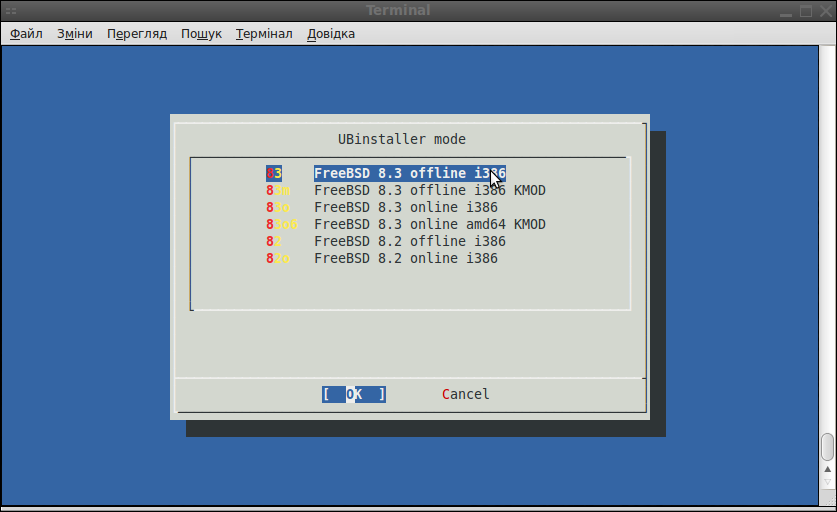Select FreeBSD 8.3 online i386 entry
837x512 pixels.
[406, 207]
